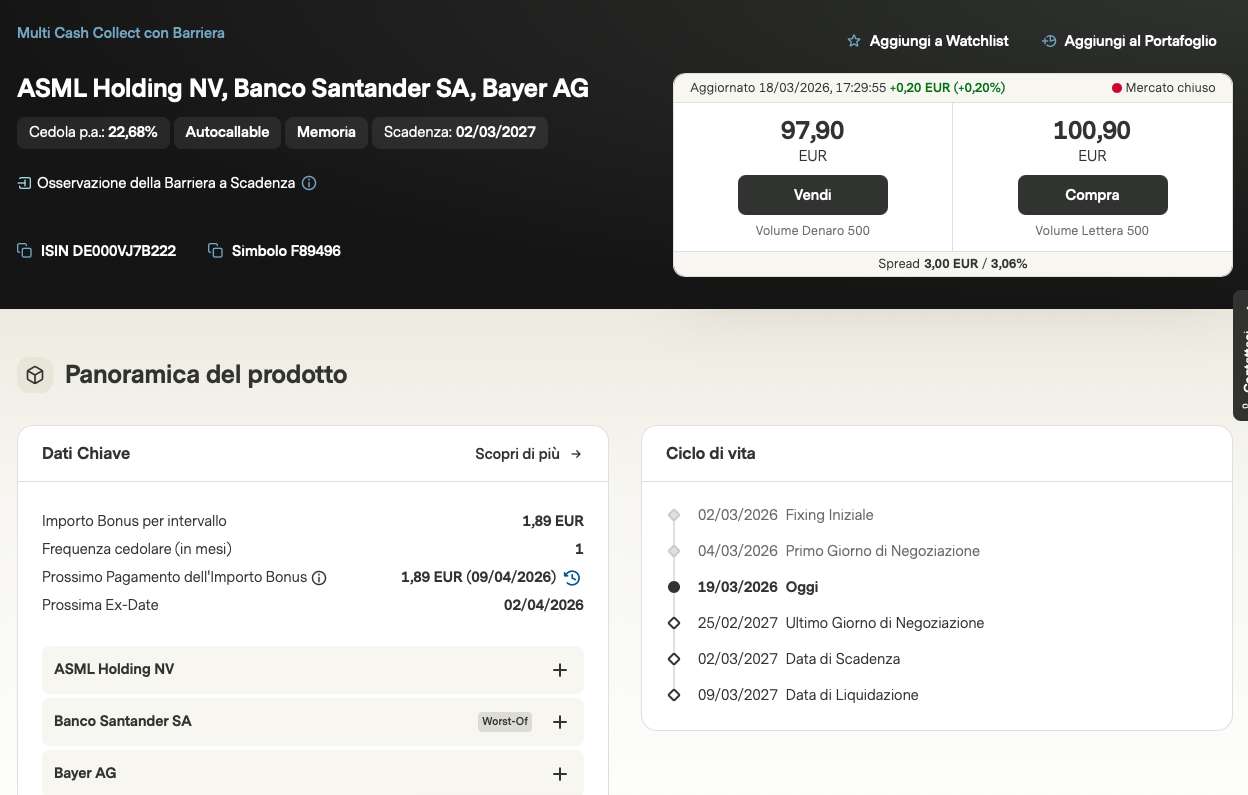Expand the ASML Holding NV row
The width and height of the screenshot is (1248, 795).
(560, 670)
